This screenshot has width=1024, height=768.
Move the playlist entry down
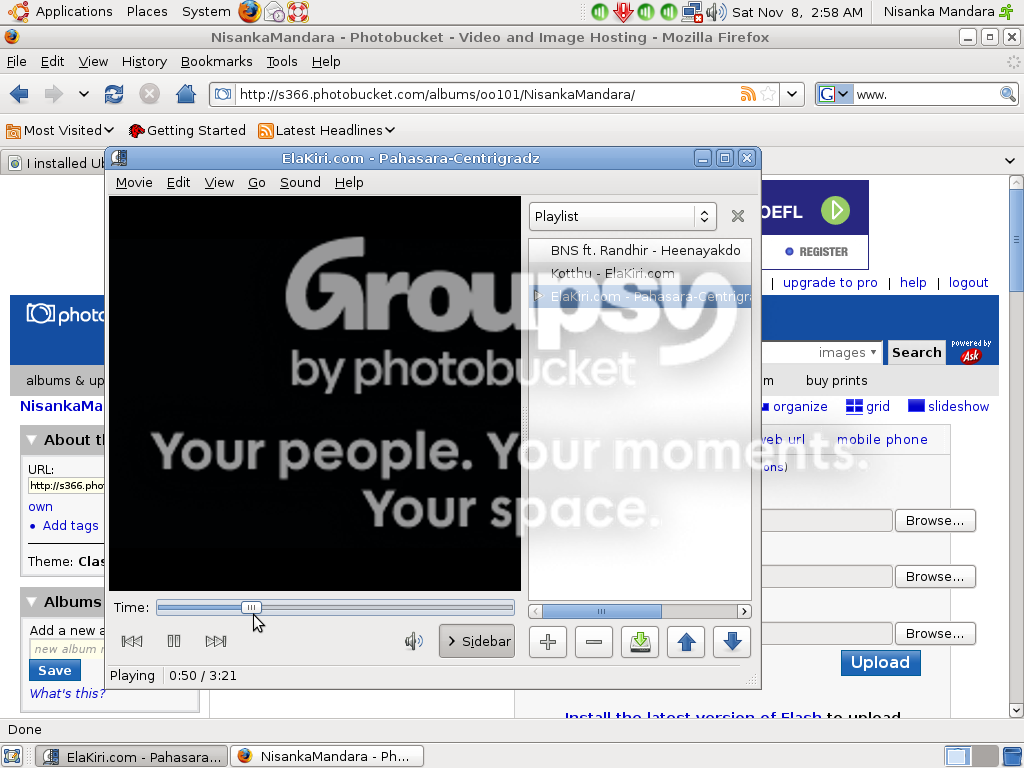(732, 642)
